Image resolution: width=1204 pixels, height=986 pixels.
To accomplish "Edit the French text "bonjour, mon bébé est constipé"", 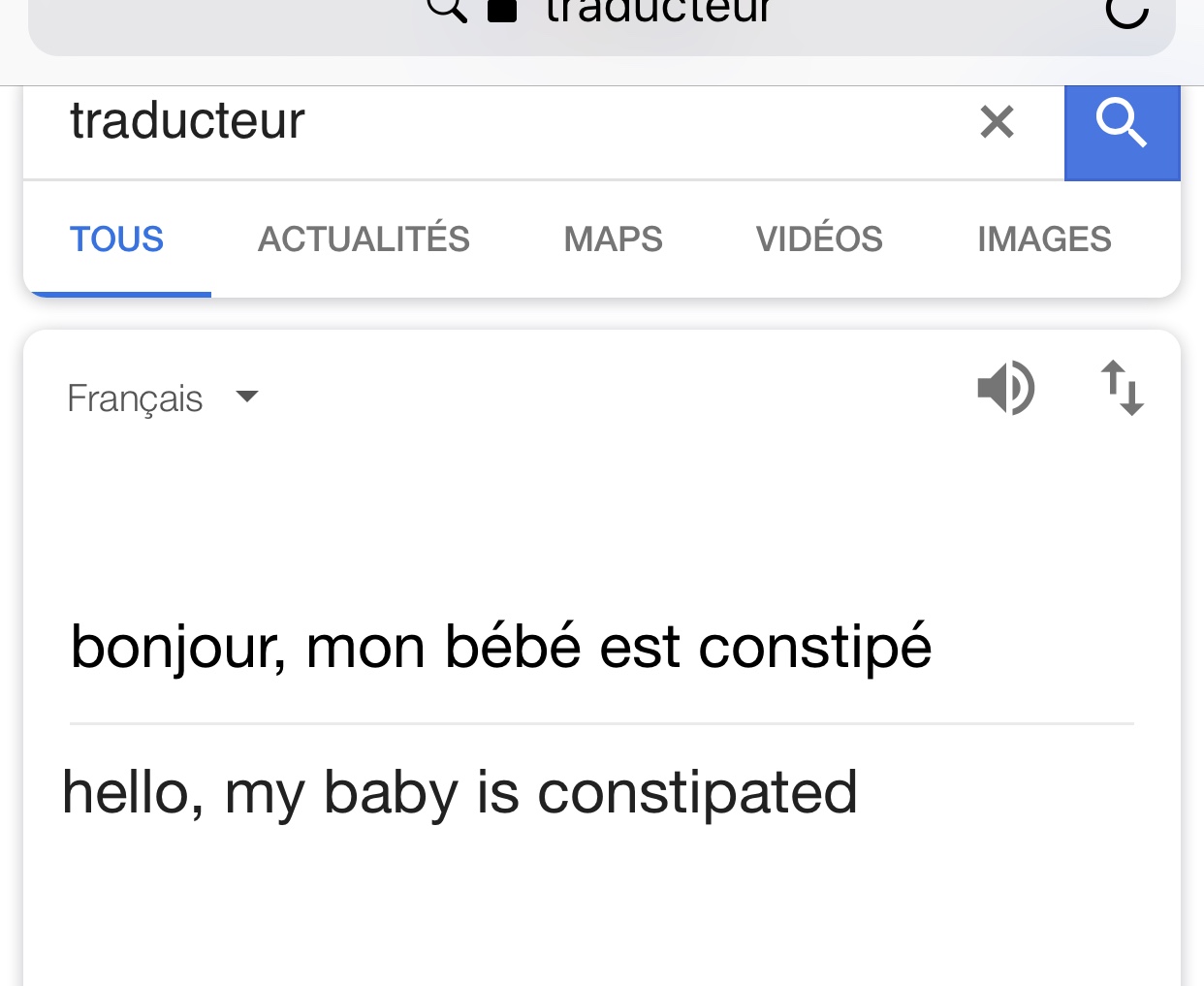I will pos(501,647).
